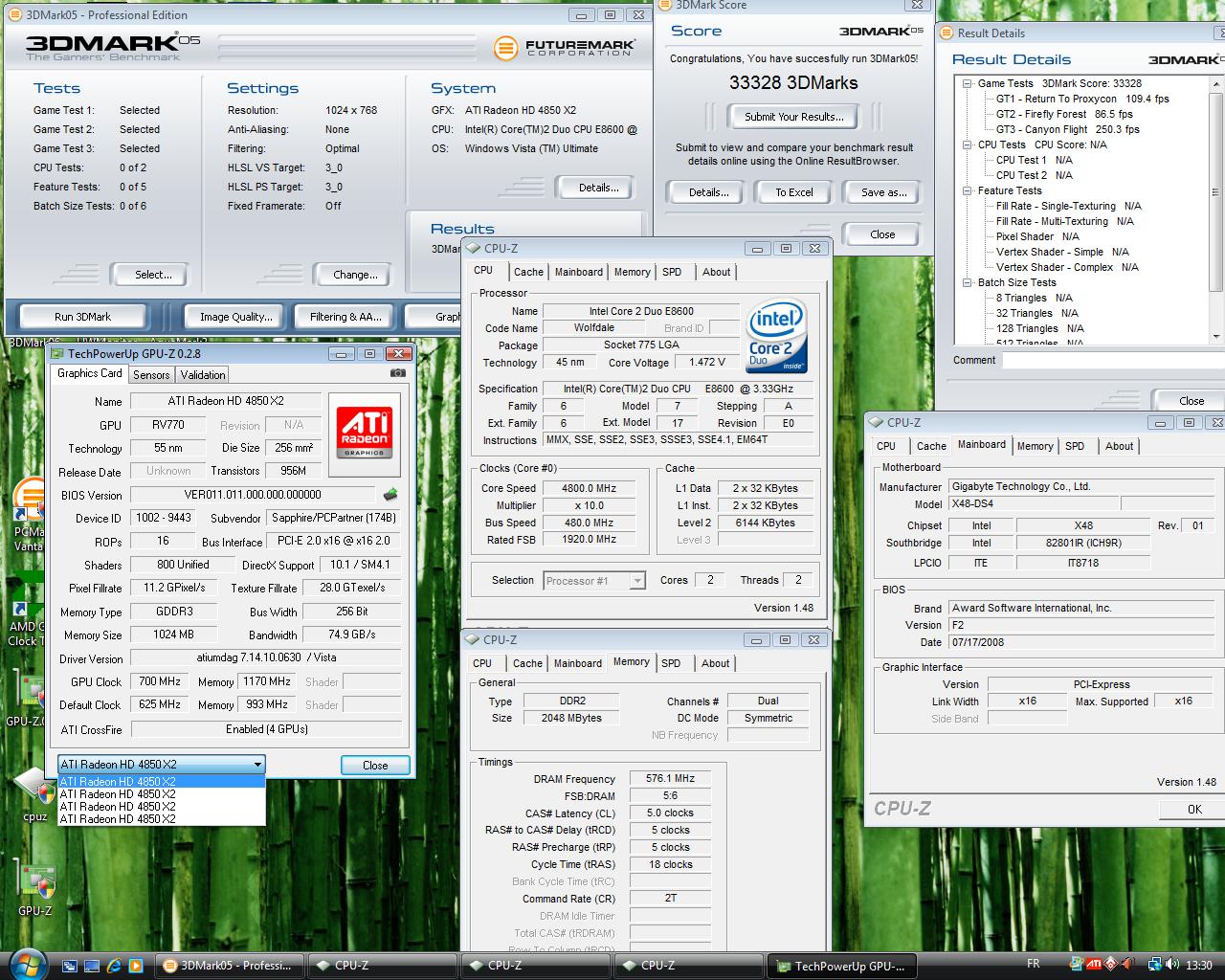Click the 4800.0 MHz Core Speed value

tap(589, 488)
